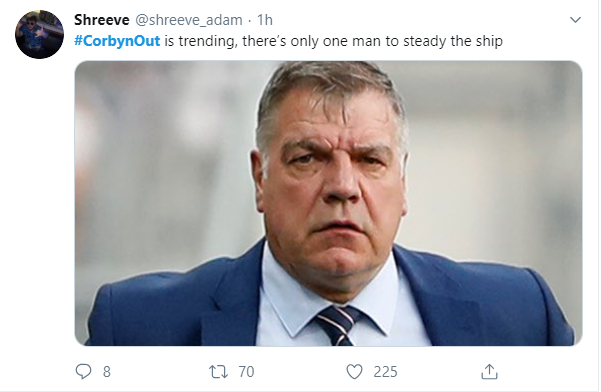Open the tweet via the 1h timestamp

point(264,20)
